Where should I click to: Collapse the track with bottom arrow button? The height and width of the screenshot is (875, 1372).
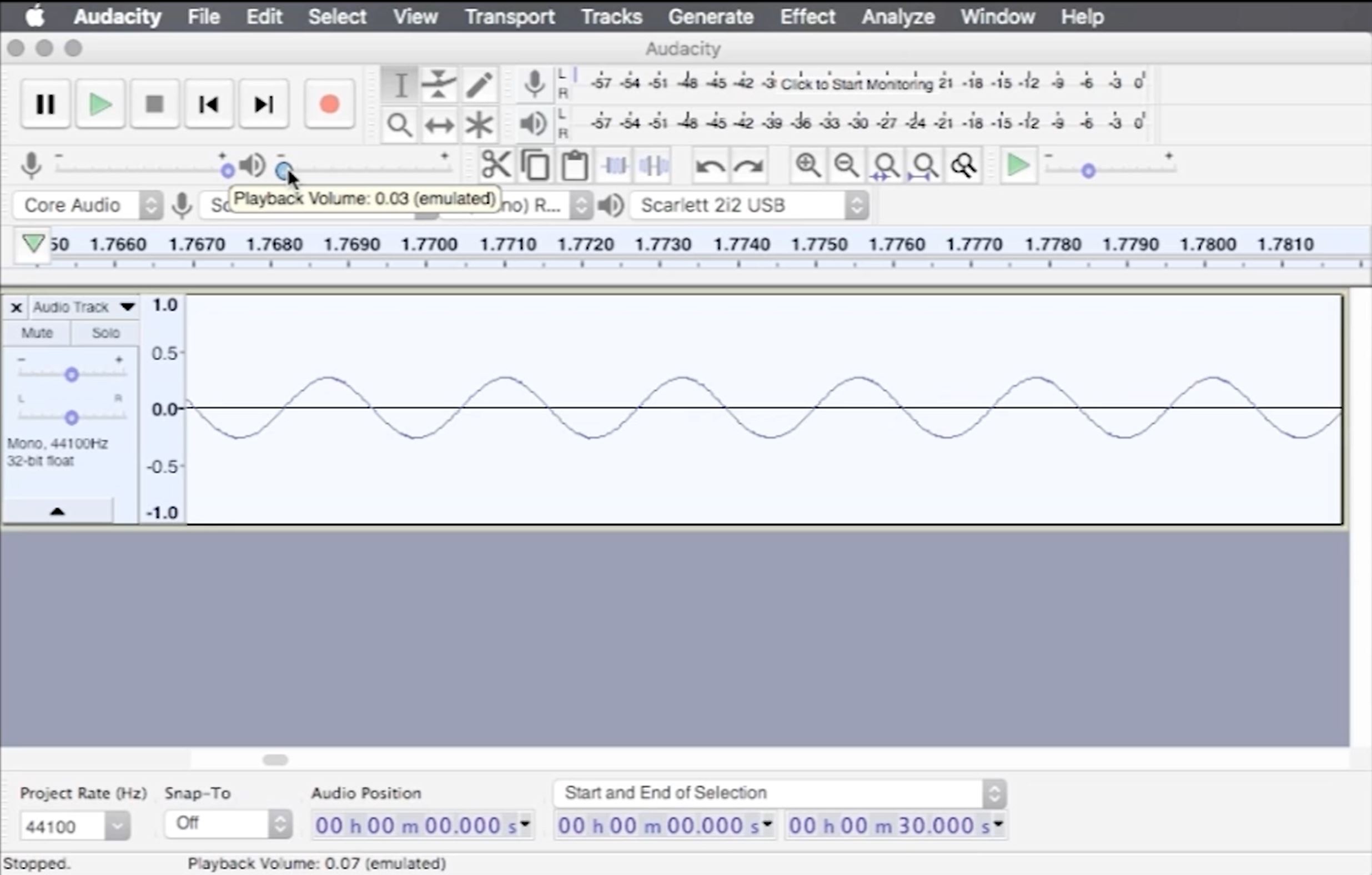pos(58,511)
